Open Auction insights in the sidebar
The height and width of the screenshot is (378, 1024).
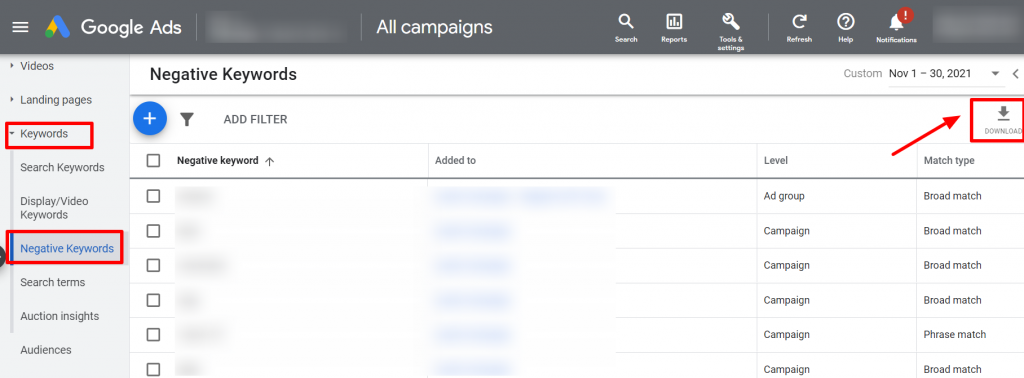tap(60, 316)
